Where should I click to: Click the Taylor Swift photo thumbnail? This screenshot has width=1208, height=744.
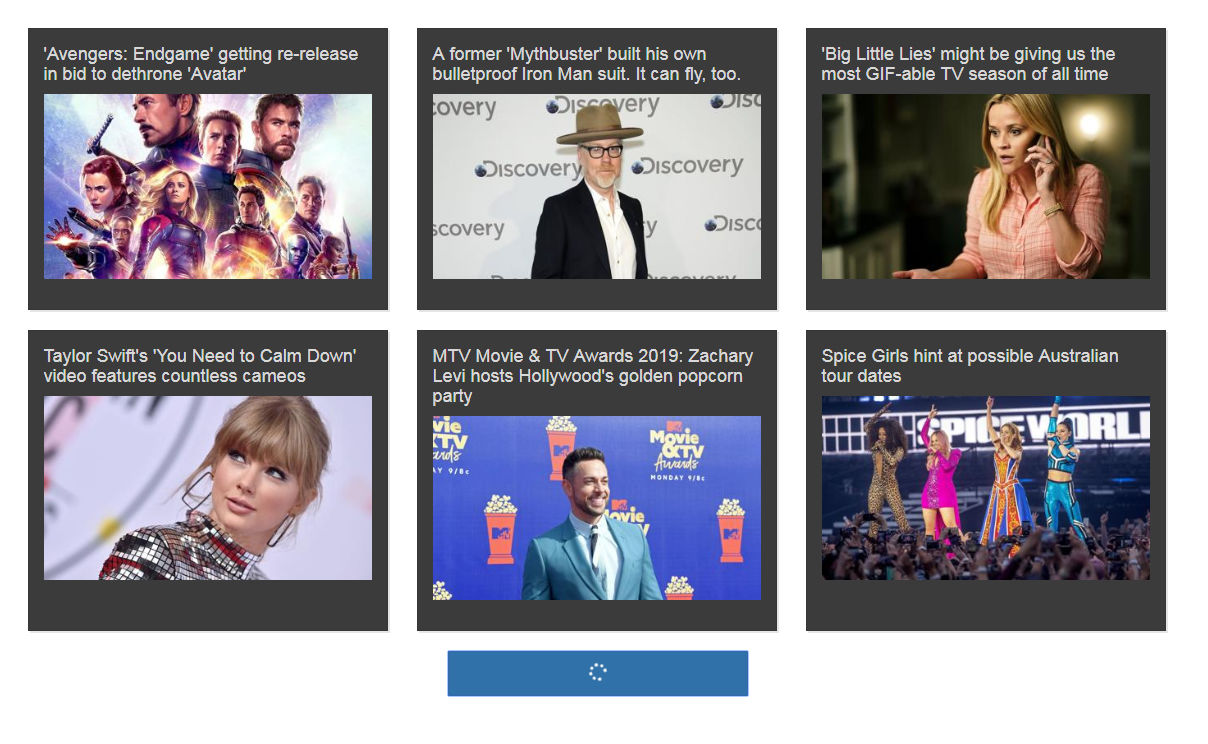[x=208, y=488]
